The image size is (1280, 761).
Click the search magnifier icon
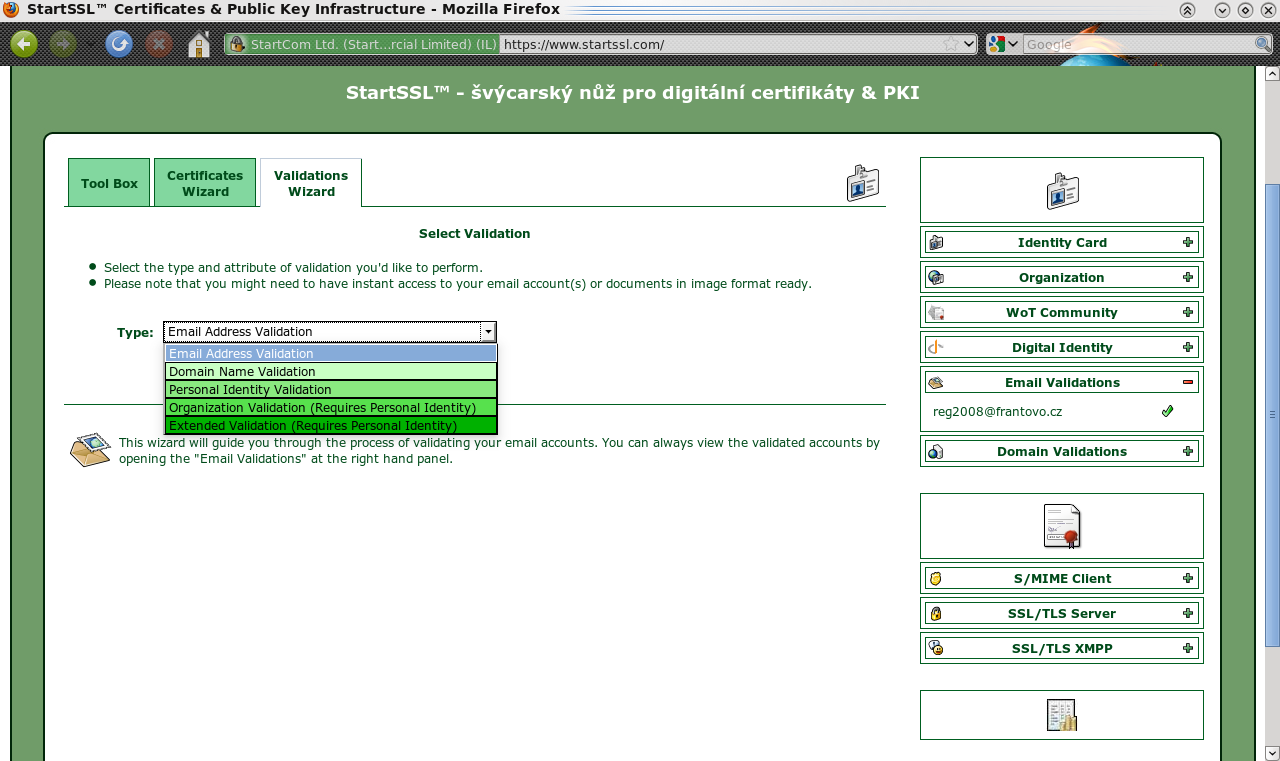point(1263,44)
